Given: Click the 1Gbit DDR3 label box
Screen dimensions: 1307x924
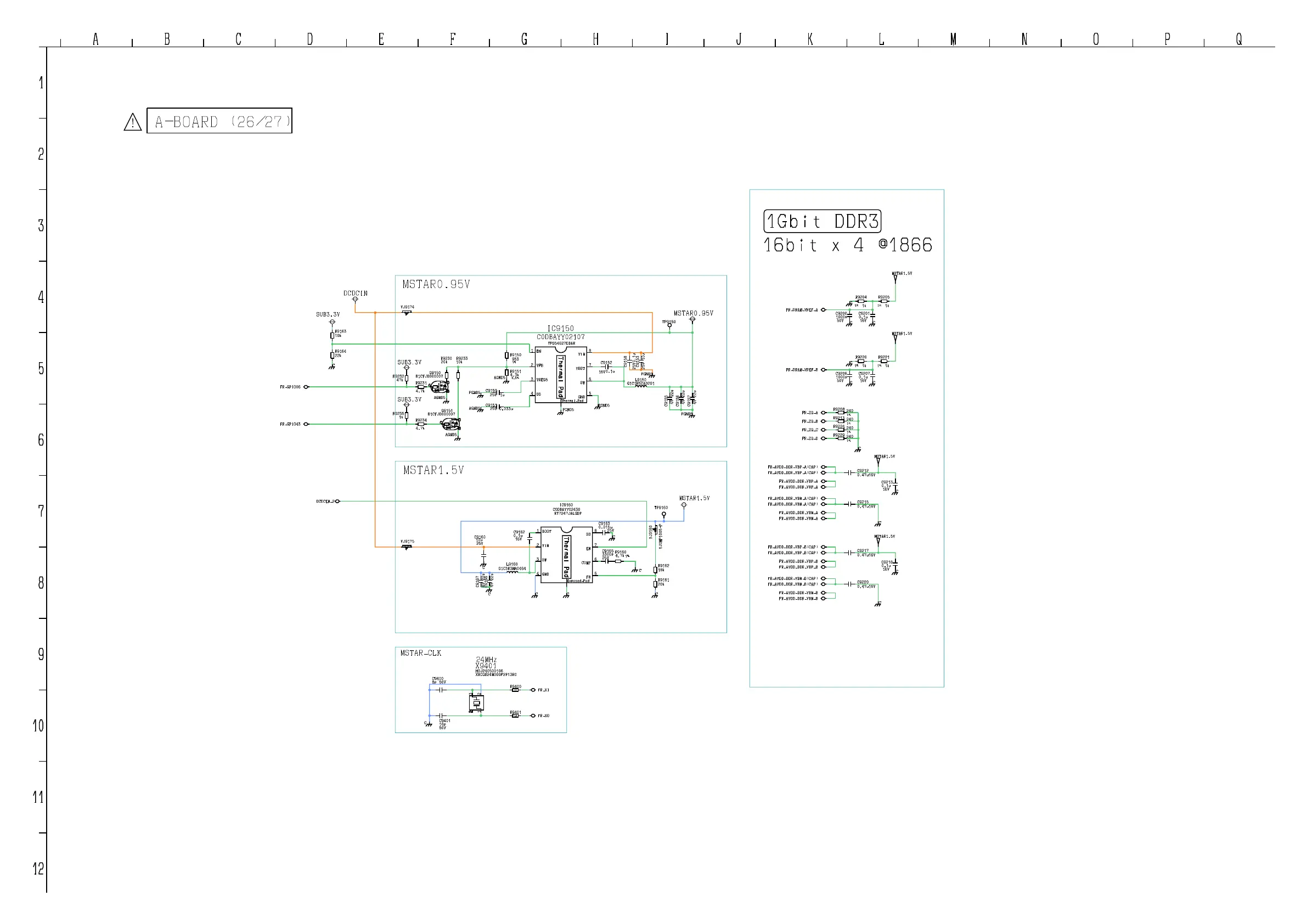Looking at the screenshot, I should (821, 221).
